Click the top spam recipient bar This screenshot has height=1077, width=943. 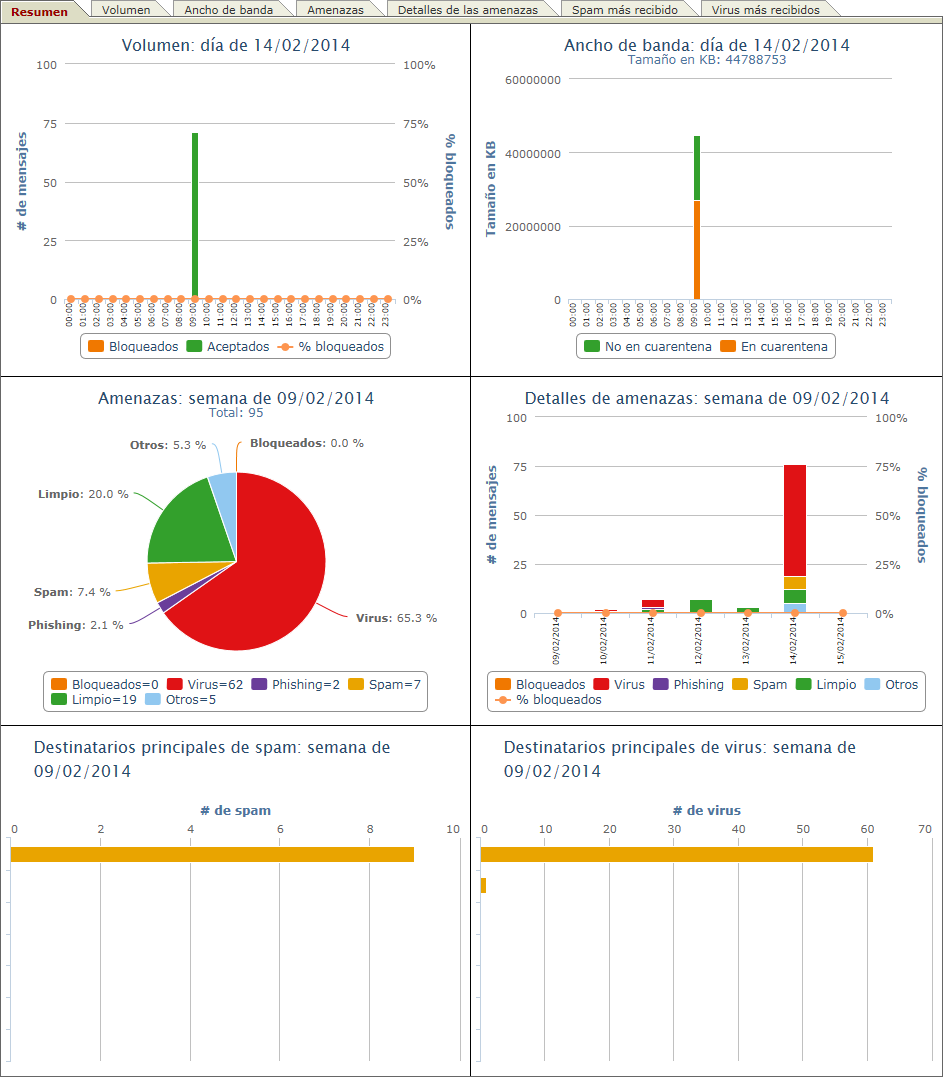(x=200, y=854)
